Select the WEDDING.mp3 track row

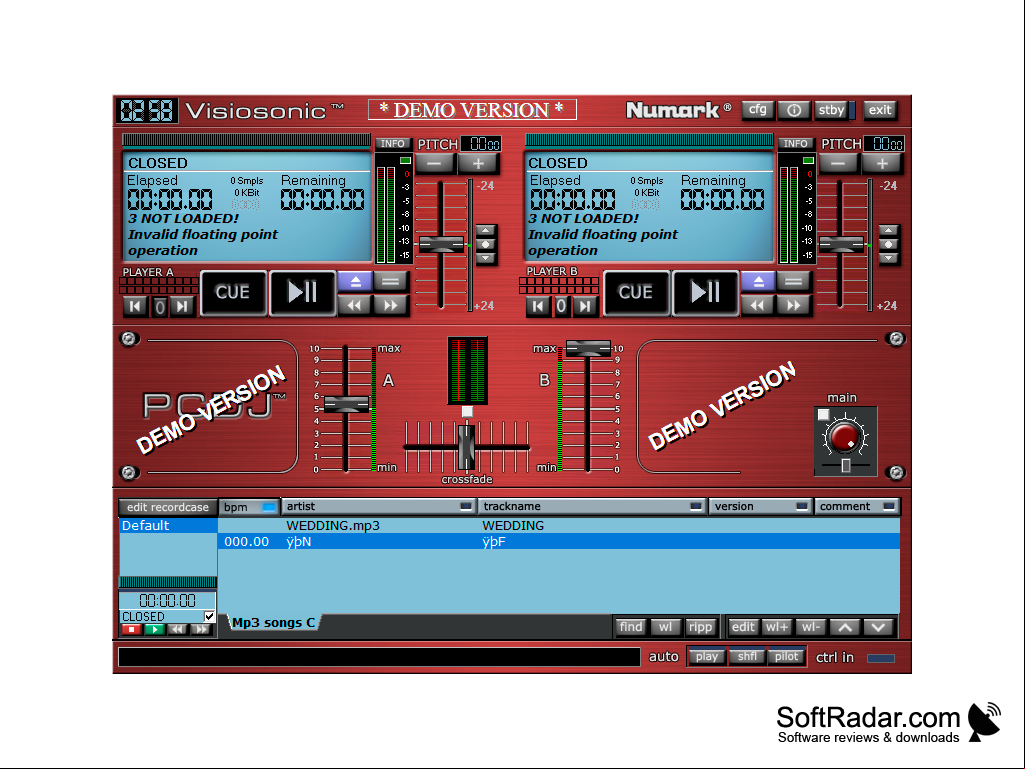(x=559, y=526)
